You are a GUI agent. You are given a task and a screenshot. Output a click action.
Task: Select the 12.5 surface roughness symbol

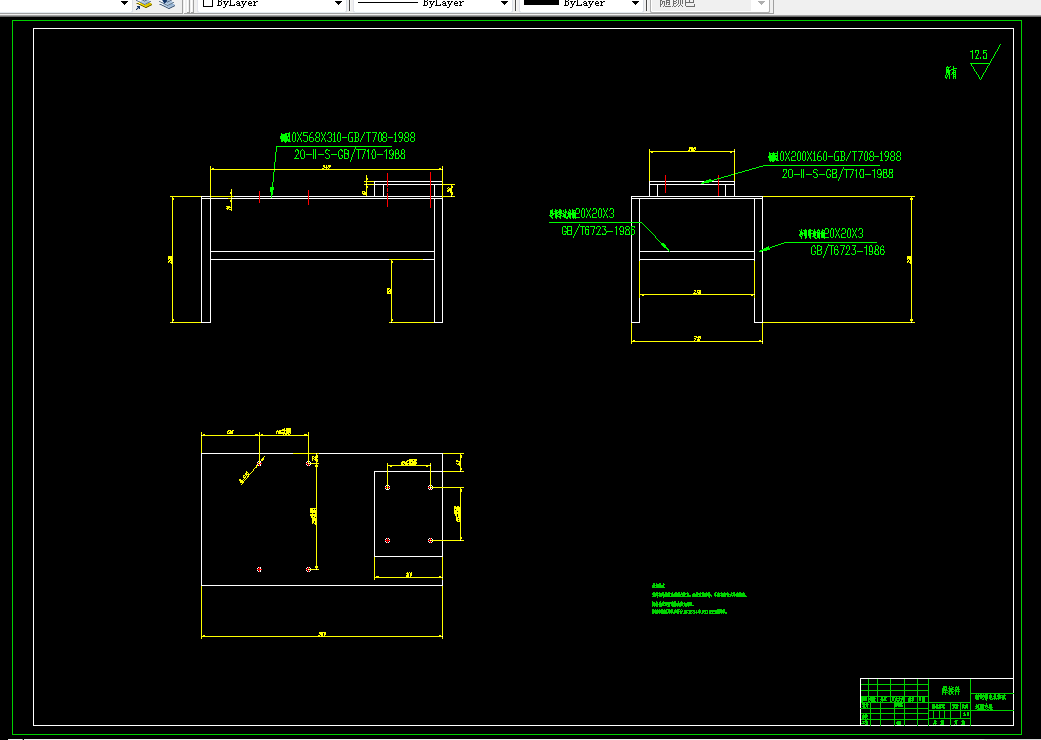click(x=984, y=63)
